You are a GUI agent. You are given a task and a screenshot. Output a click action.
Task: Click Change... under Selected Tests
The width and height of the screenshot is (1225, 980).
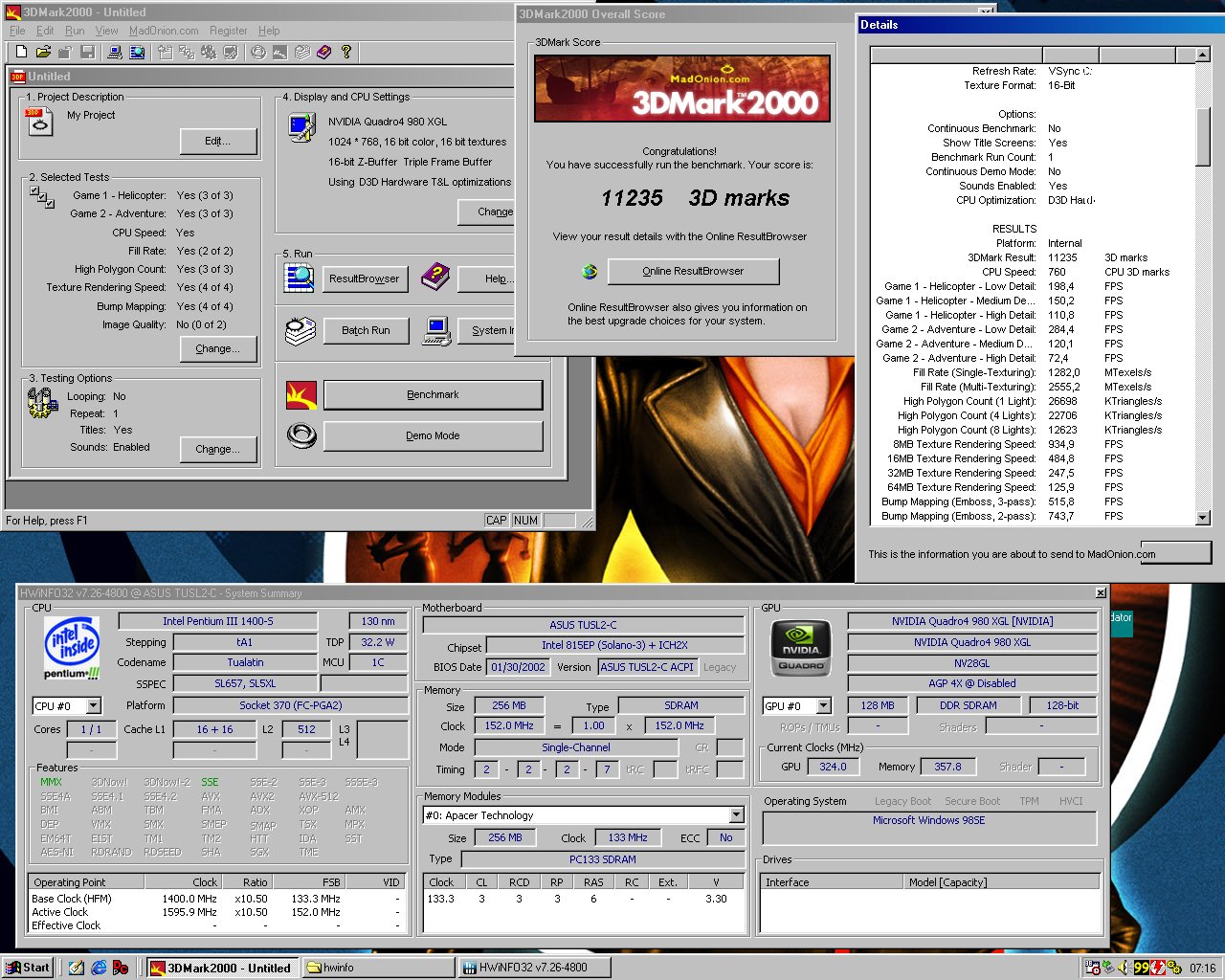[x=218, y=349]
